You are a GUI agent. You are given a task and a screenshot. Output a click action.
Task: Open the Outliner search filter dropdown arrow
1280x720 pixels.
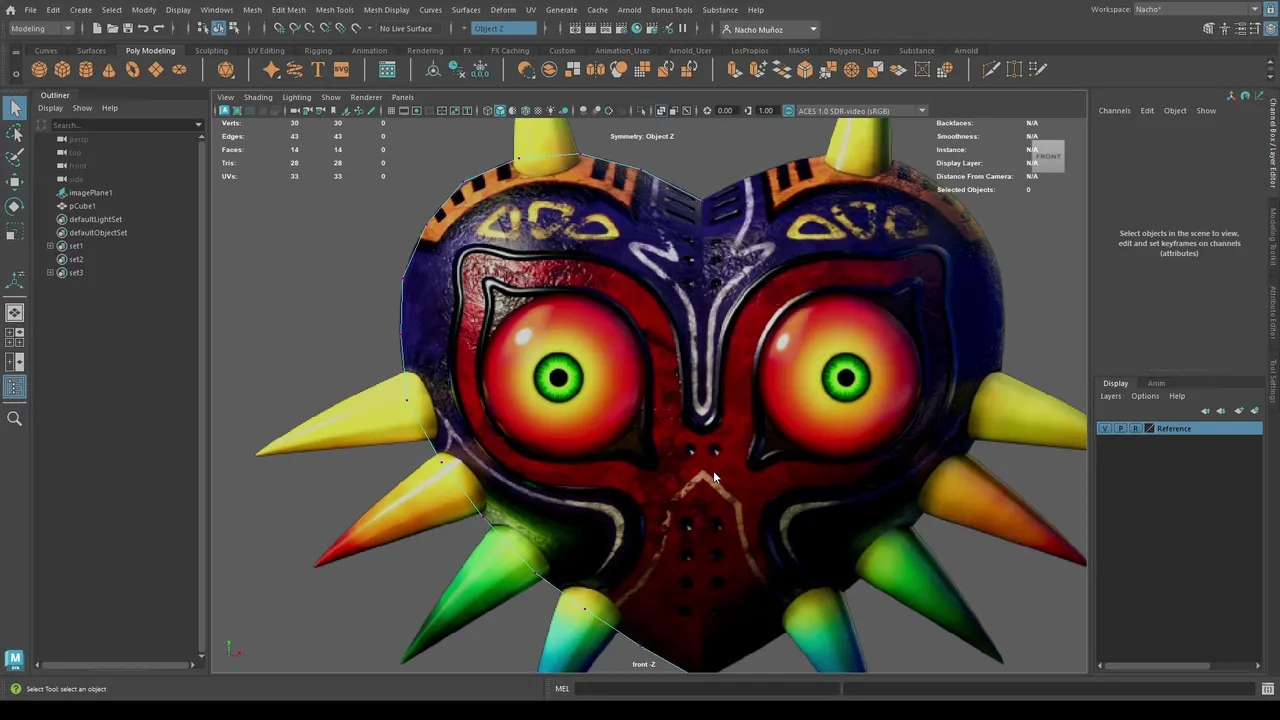[x=198, y=125]
